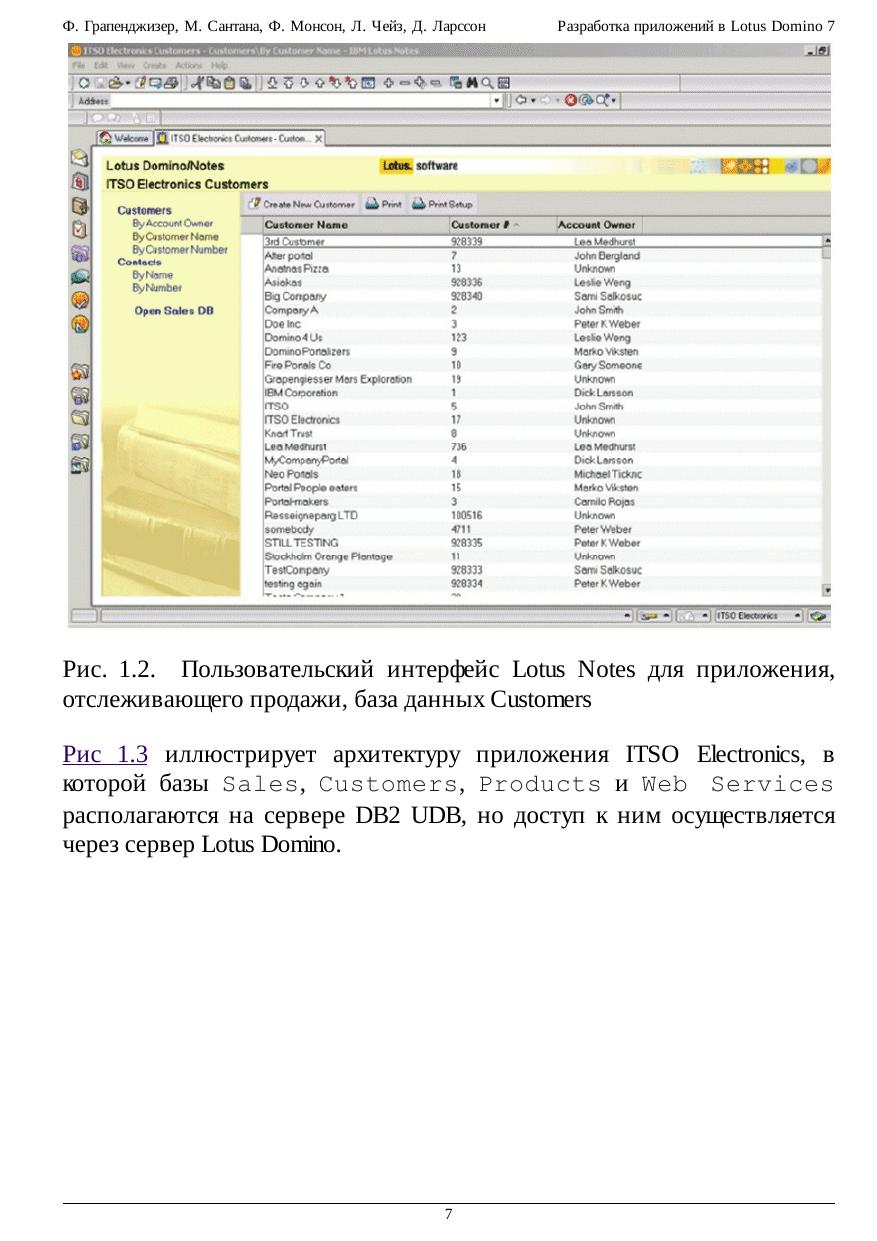Click the Open Sales DB link
This screenshot has width=877, height=1241.
coord(174,311)
